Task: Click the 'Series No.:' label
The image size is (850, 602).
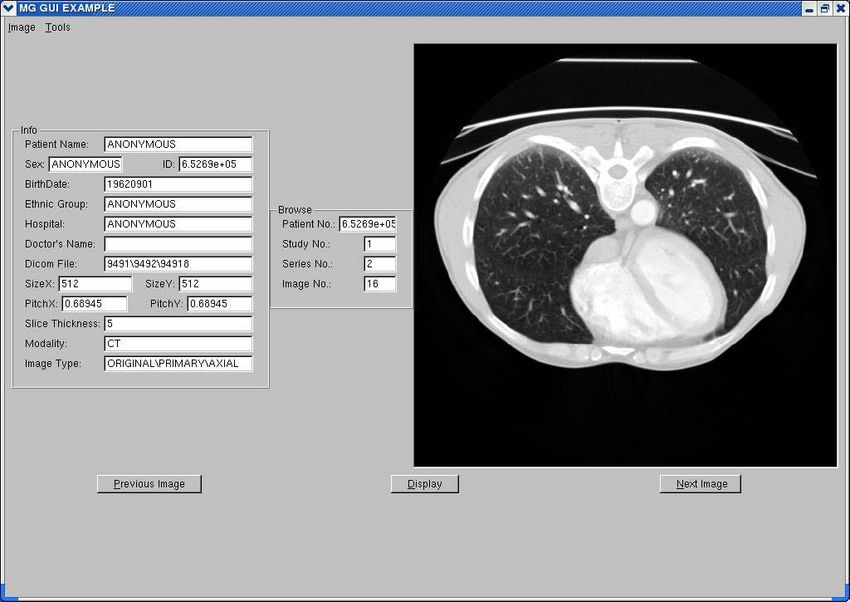Action: pyautogui.click(x=307, y=264)
